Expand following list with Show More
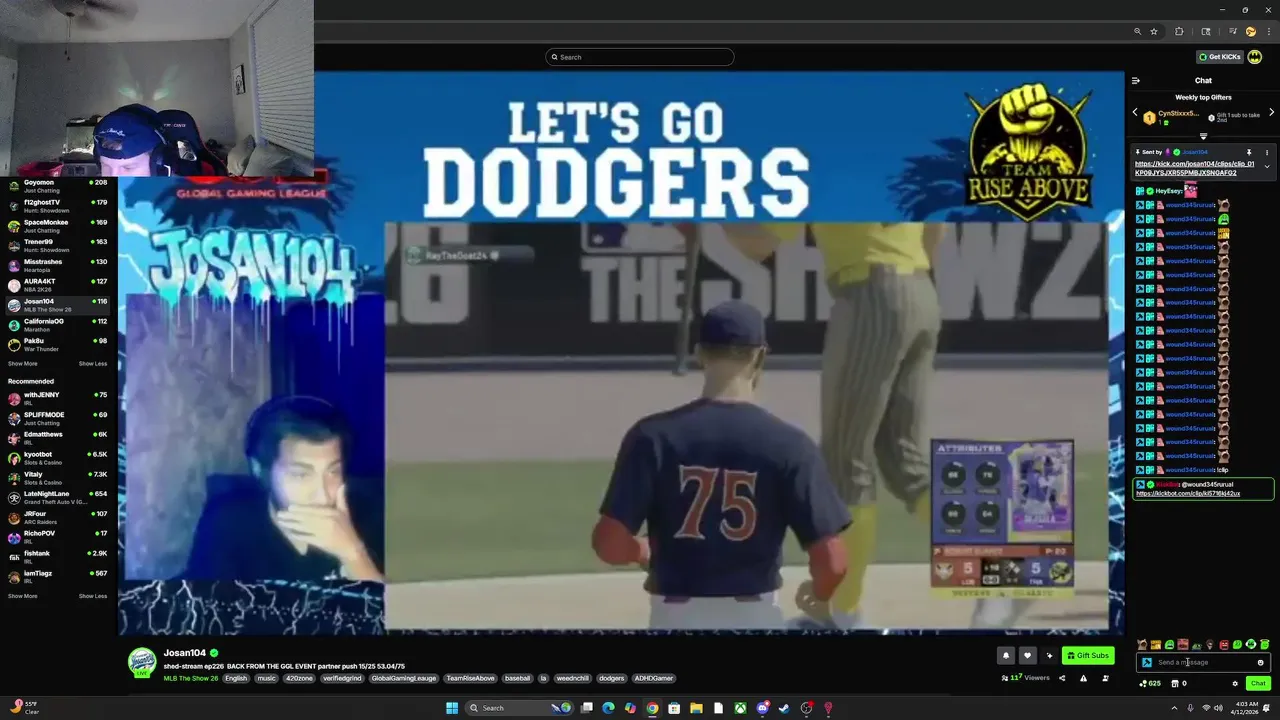The height and width of the screenshot is (720, 1280). click(x=22, y=364)
